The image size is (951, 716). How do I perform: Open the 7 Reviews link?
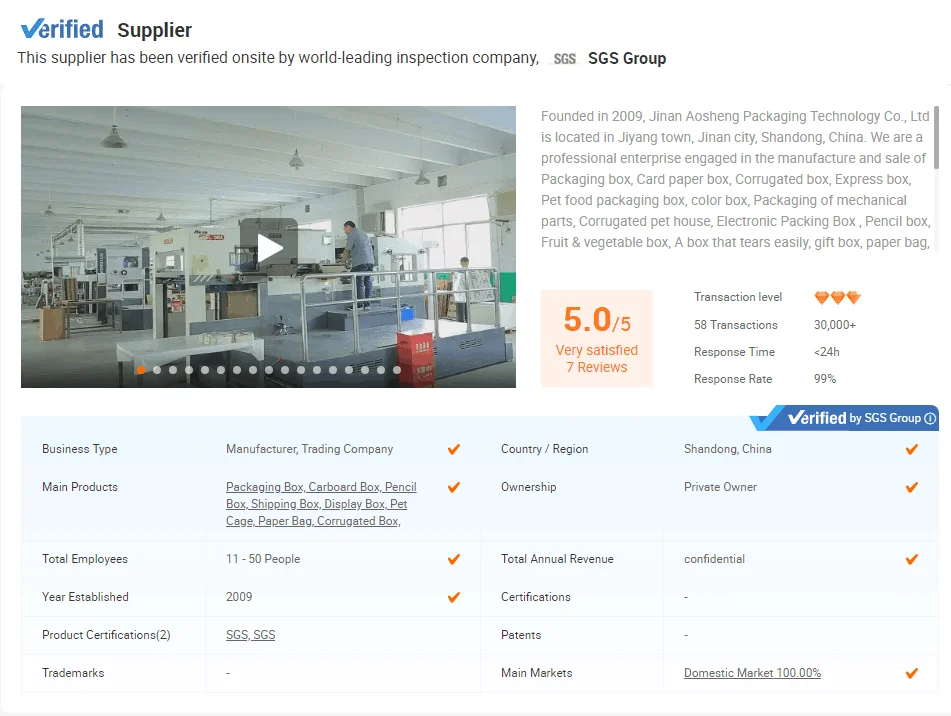click(597, 367)
